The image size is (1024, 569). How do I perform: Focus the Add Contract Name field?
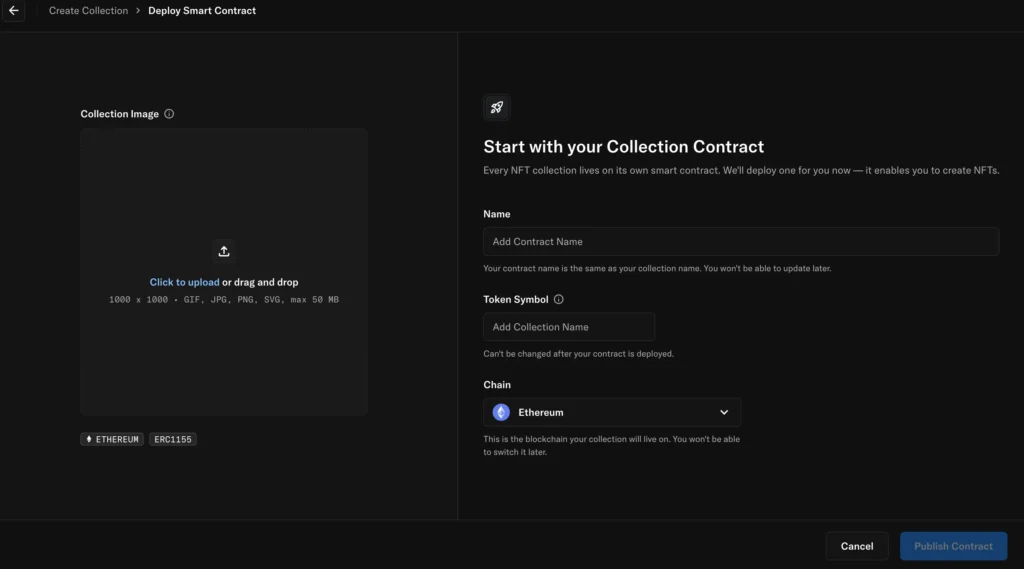point(740,241)
